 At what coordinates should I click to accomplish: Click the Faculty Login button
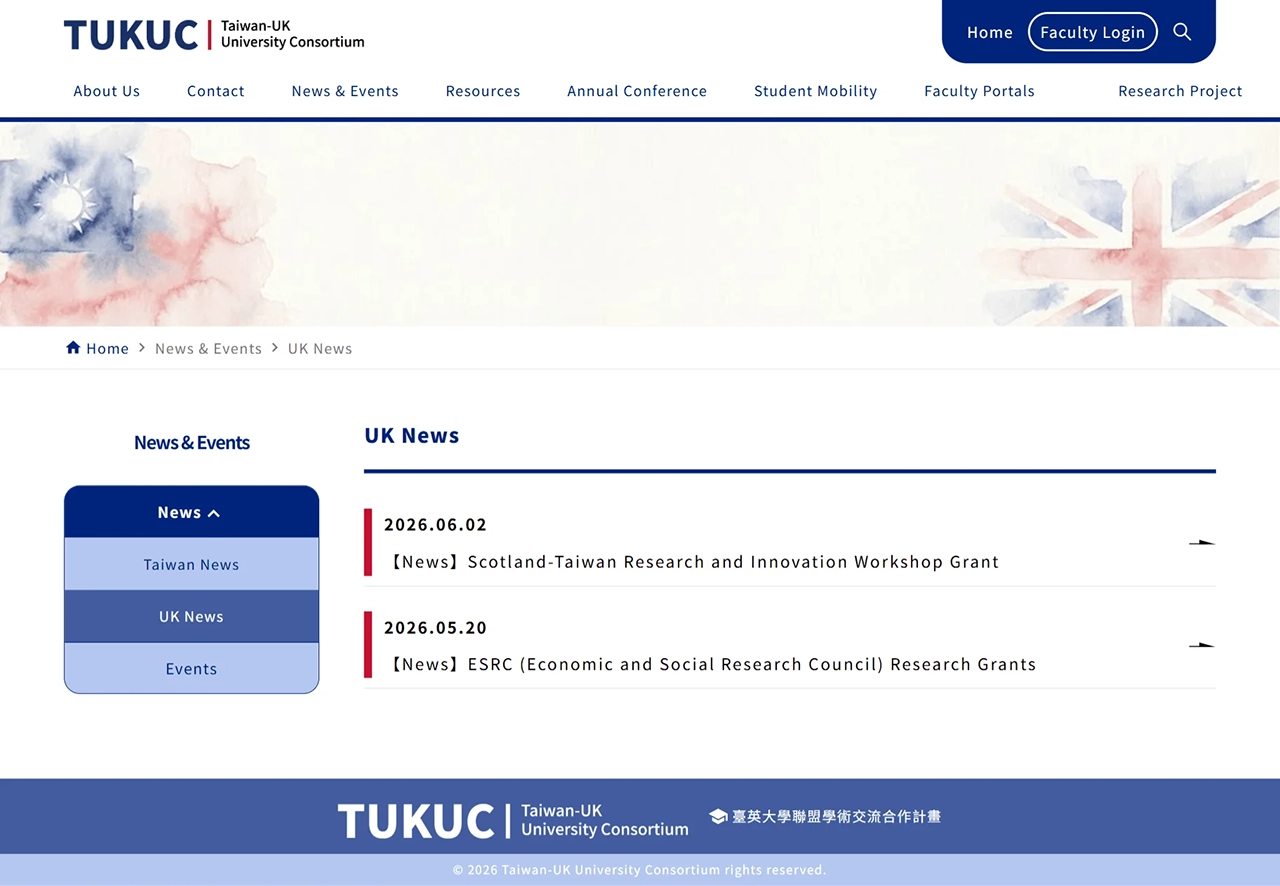coord(1092,32)
